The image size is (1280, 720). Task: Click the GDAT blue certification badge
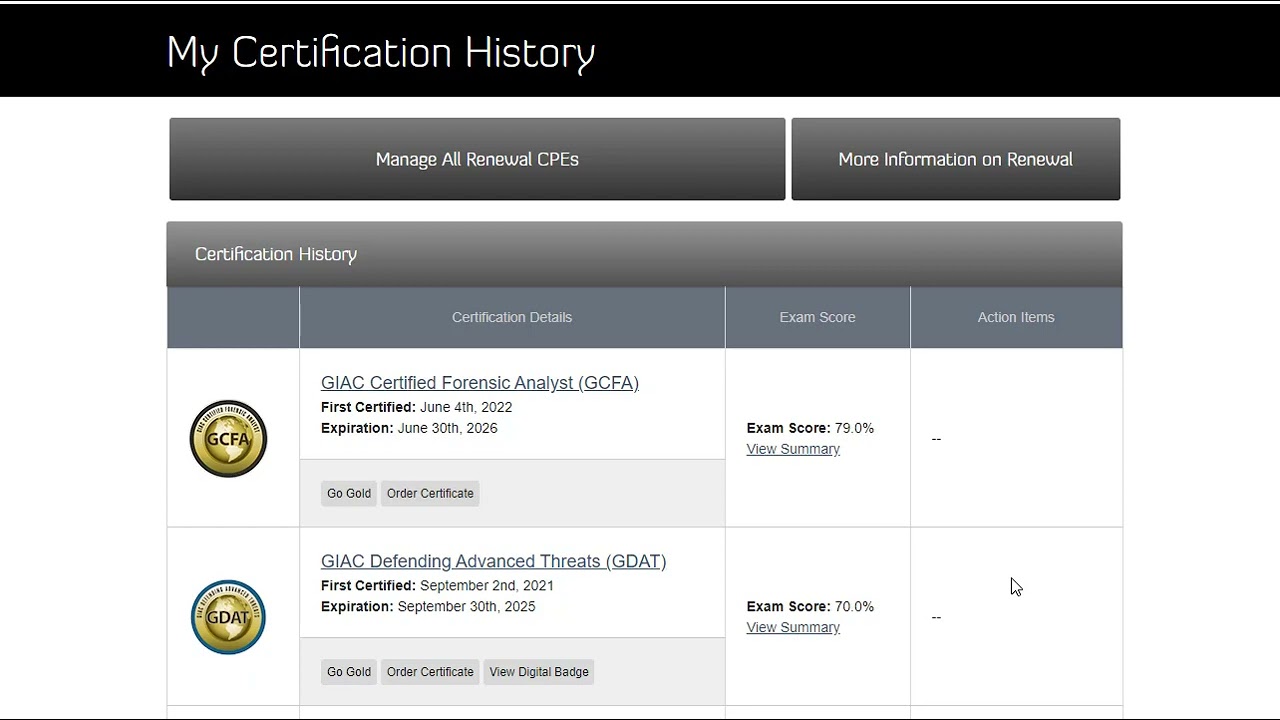pos(228,617)
